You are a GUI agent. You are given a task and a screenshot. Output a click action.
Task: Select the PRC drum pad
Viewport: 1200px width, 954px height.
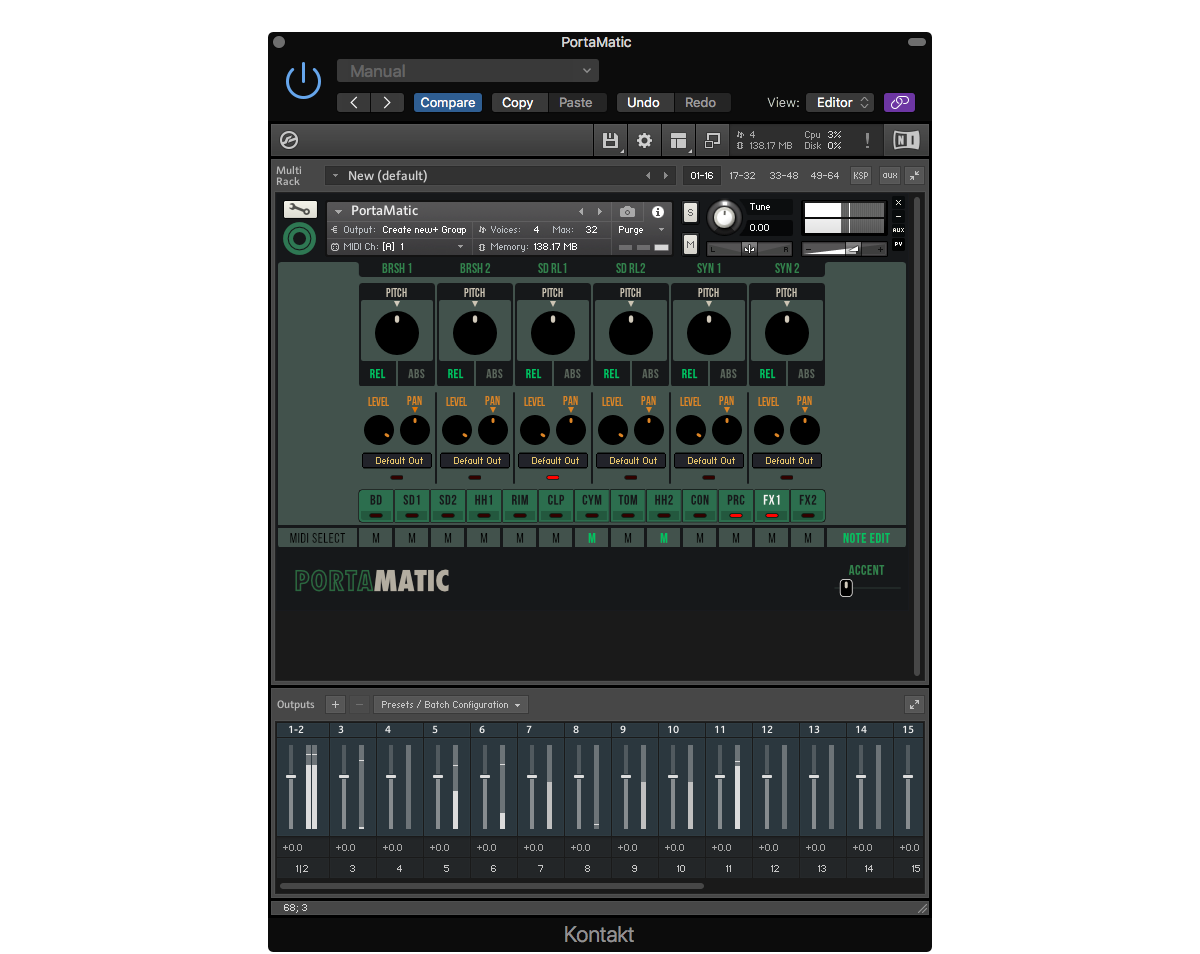(736, 505)
